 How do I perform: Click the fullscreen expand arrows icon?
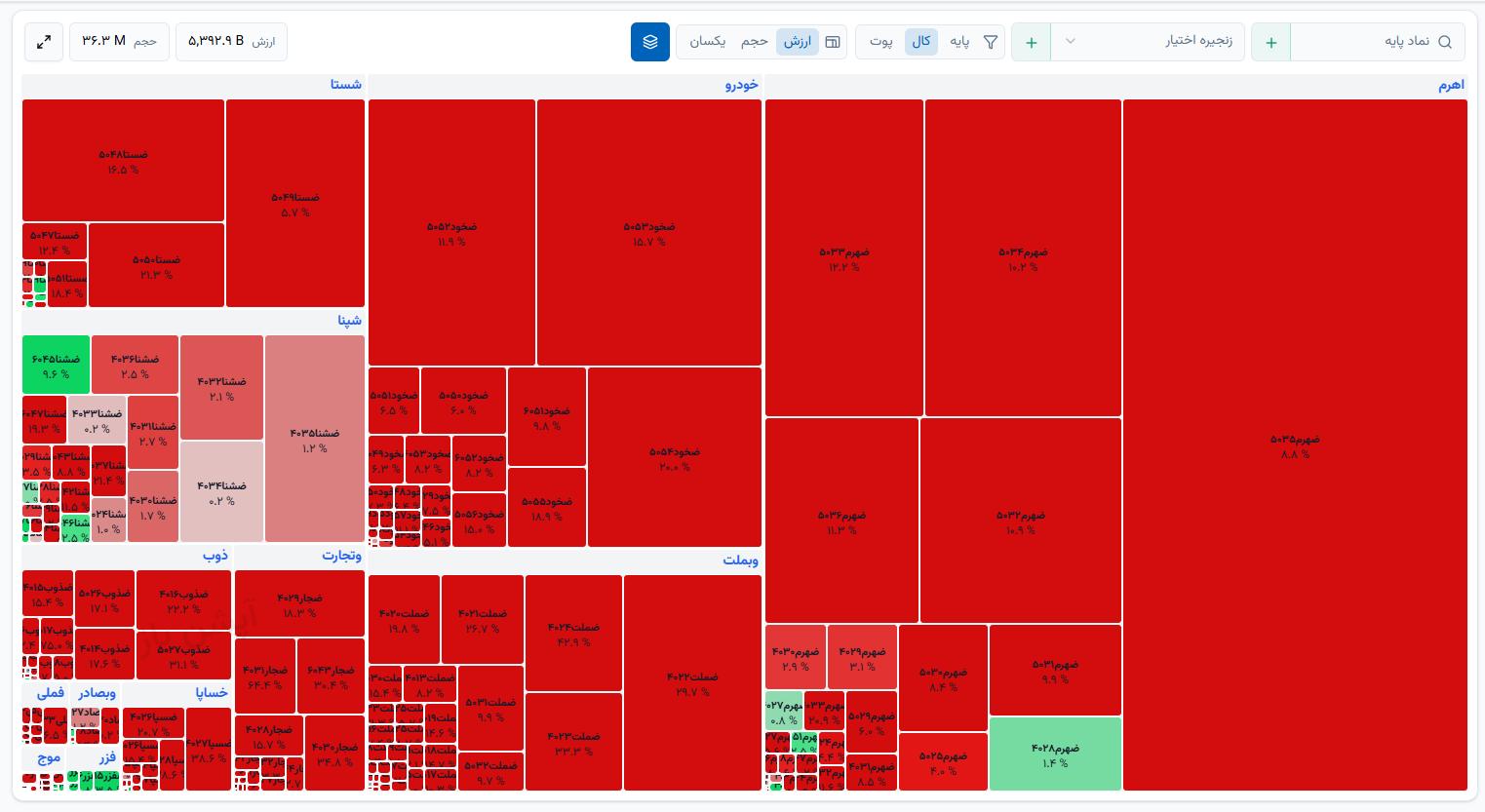pyautogui.click(x=43, y=42)
